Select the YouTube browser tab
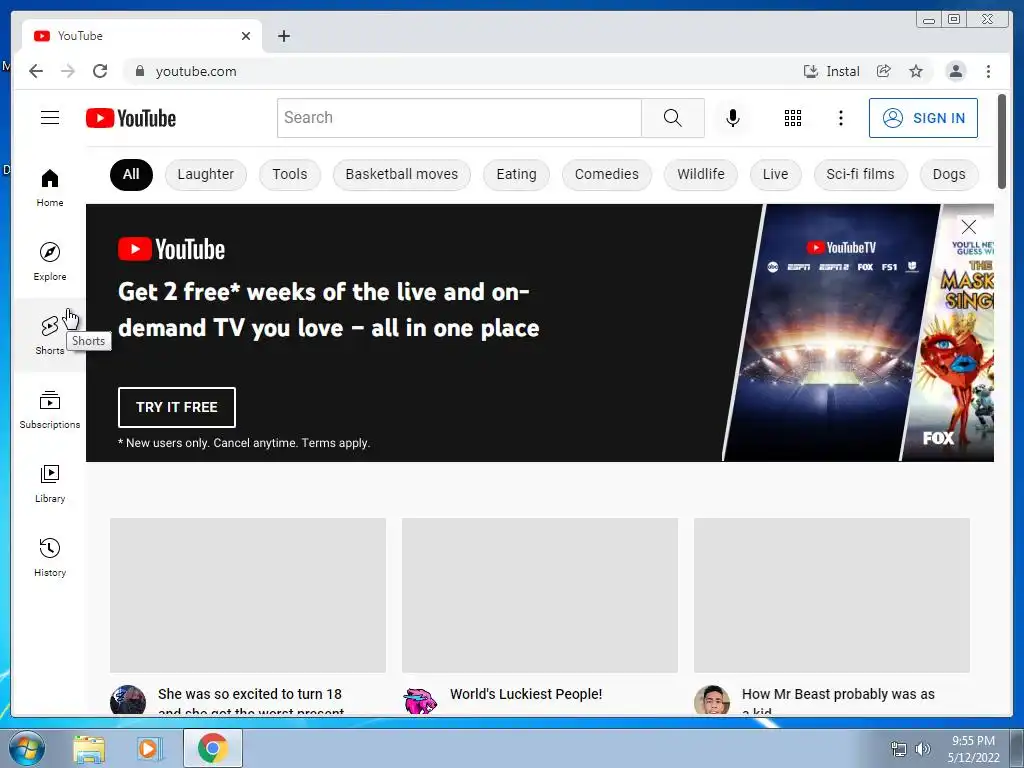This screenshot has width=1024, height=768. pyautogui.click(x=142, y=36)
